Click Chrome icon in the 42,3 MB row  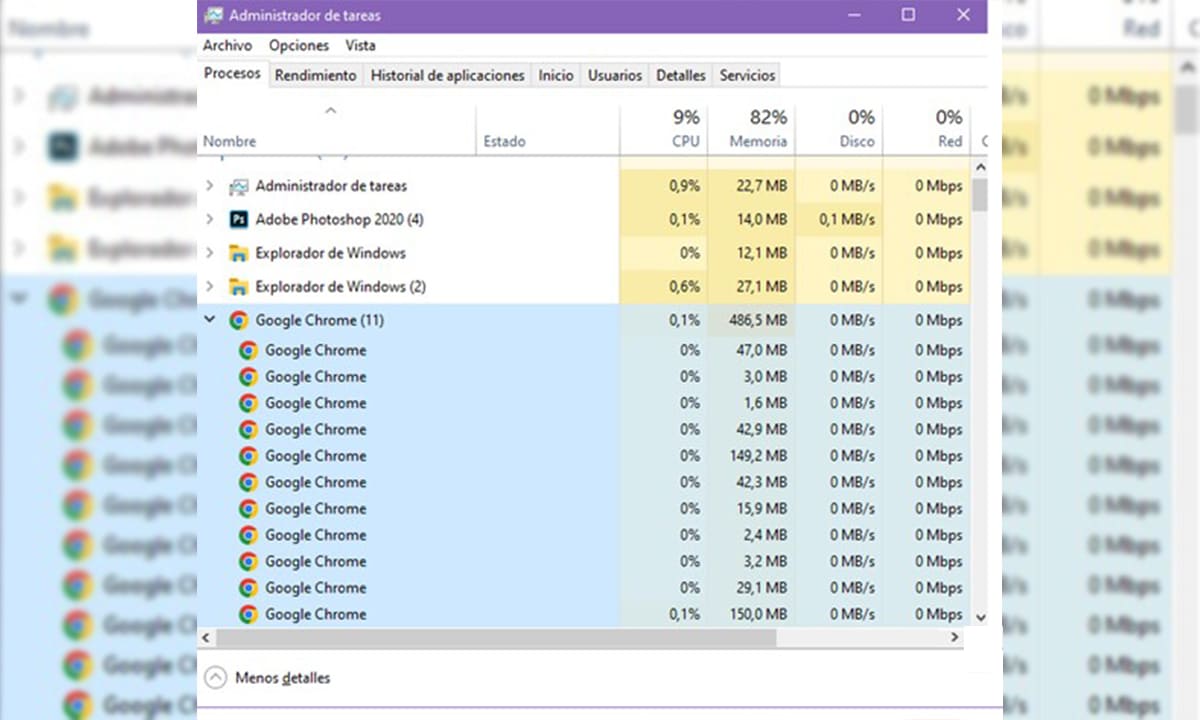(x=248, y=482)
